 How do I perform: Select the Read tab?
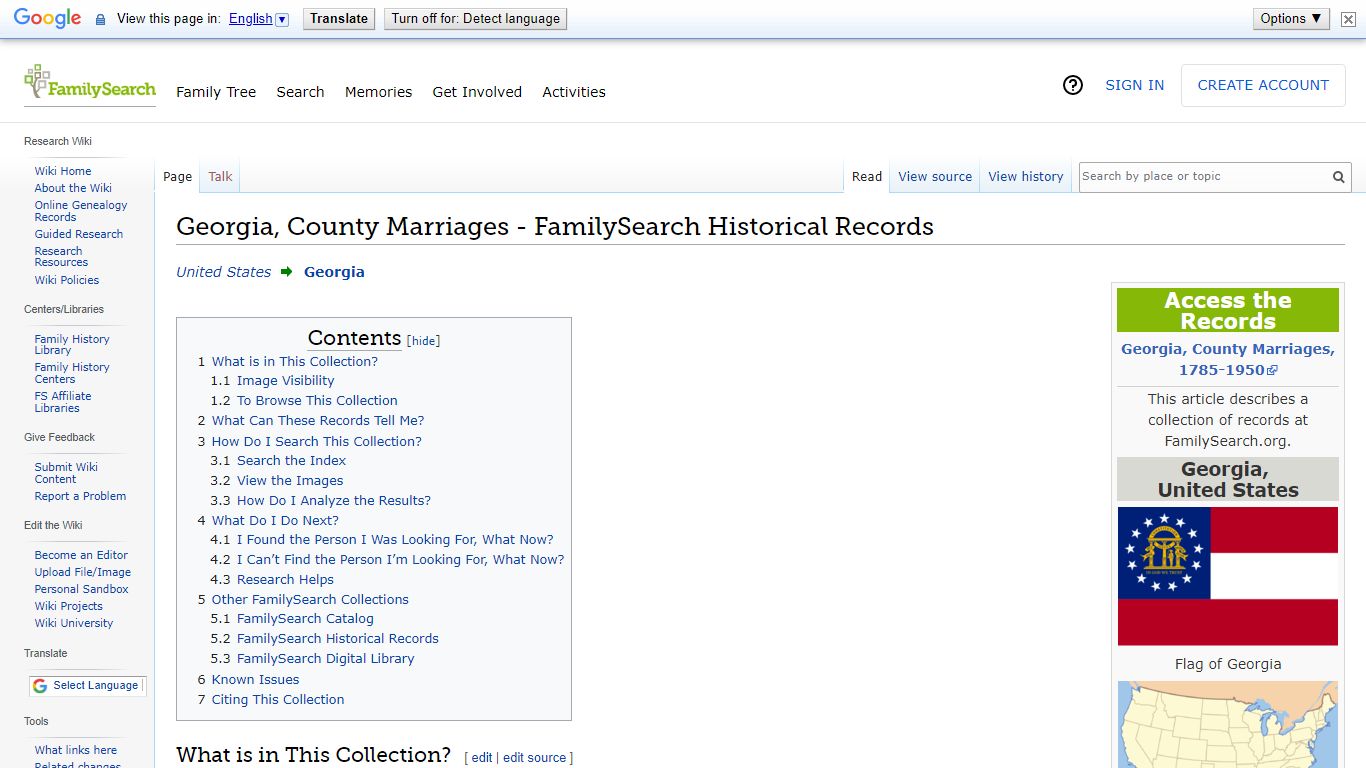[x=867, y=176]
